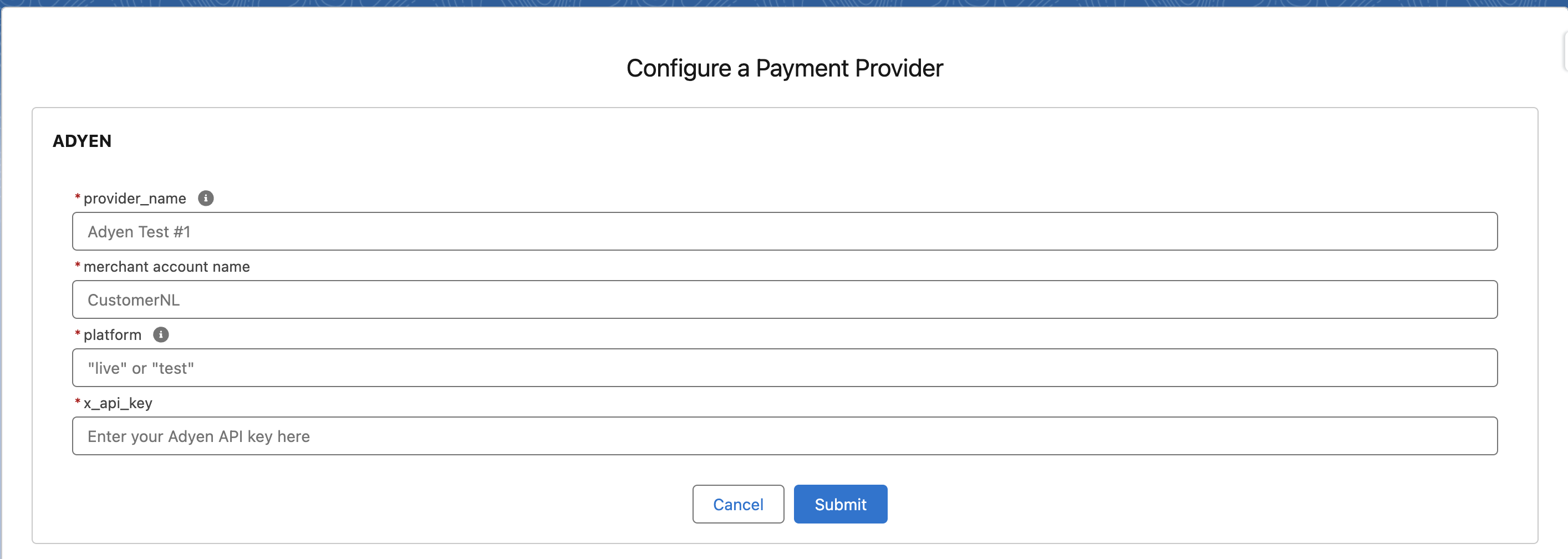
Task: Click inside the merchant account name field
Action: 784,299
